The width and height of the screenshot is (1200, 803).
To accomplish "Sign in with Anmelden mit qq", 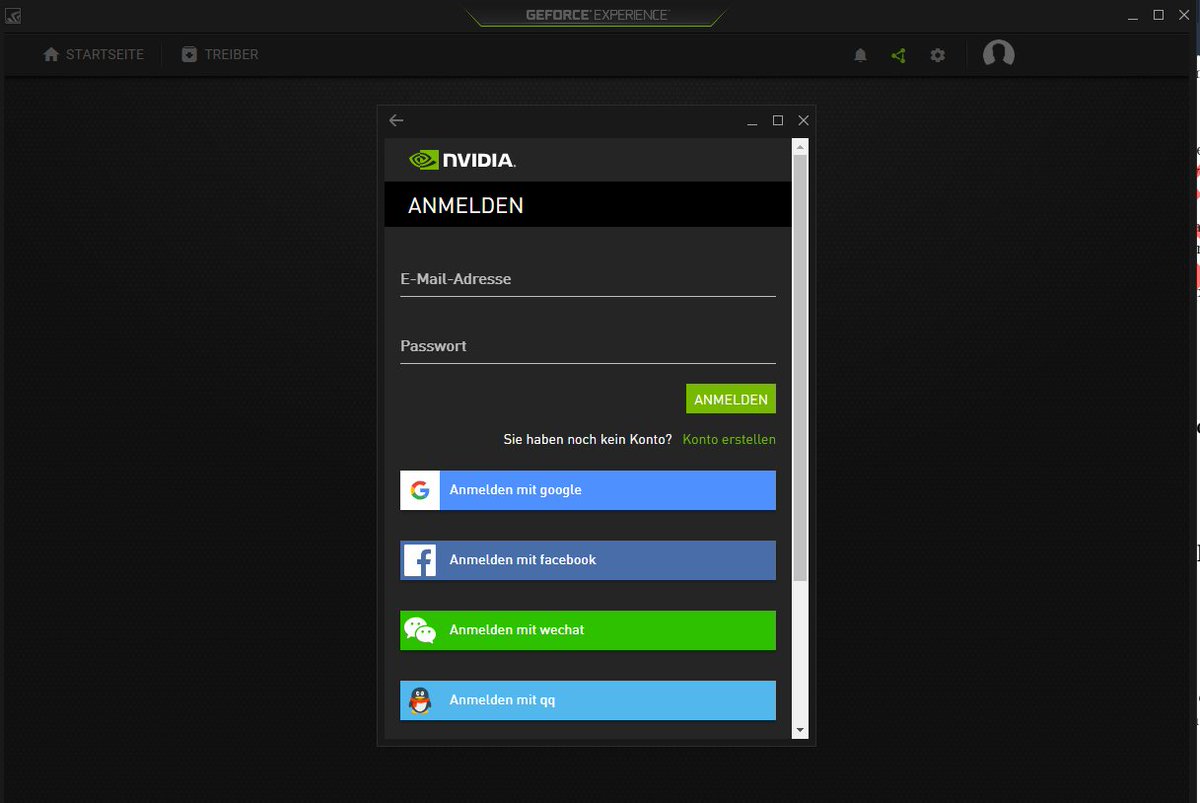I will [x=588, y=701].
